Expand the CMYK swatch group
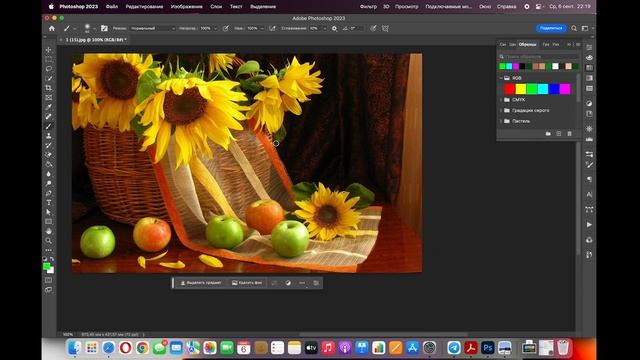Image resolution: width=640 pixels, height=360 pixels. 501,100
